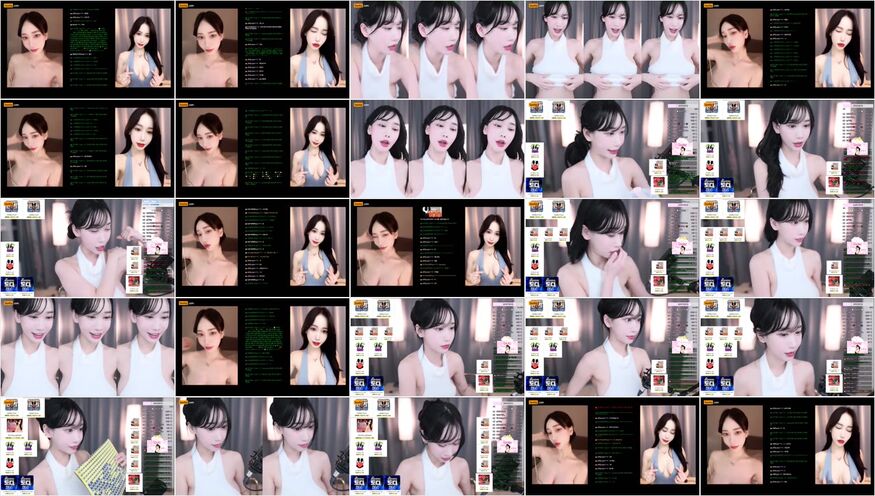Open frame with hand raised near hair
The width and height of the screenshot is (875, 496).
[87, 247]
